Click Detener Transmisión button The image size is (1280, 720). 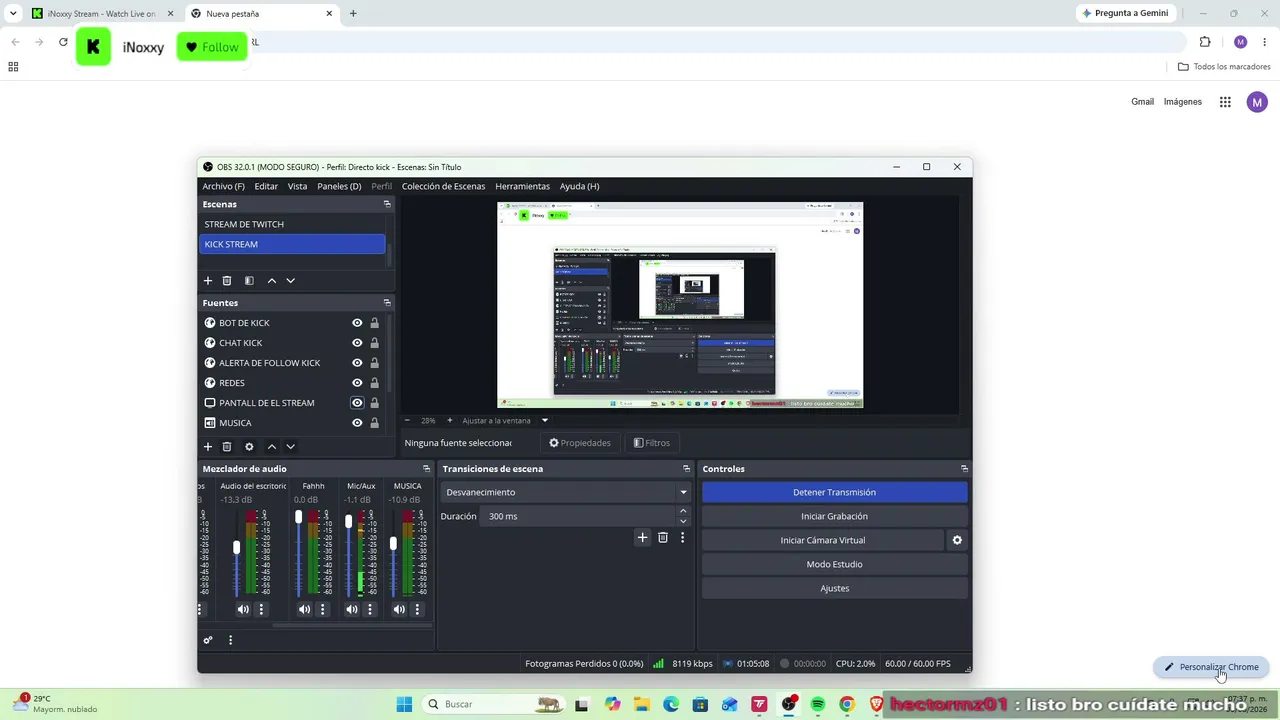834,492
